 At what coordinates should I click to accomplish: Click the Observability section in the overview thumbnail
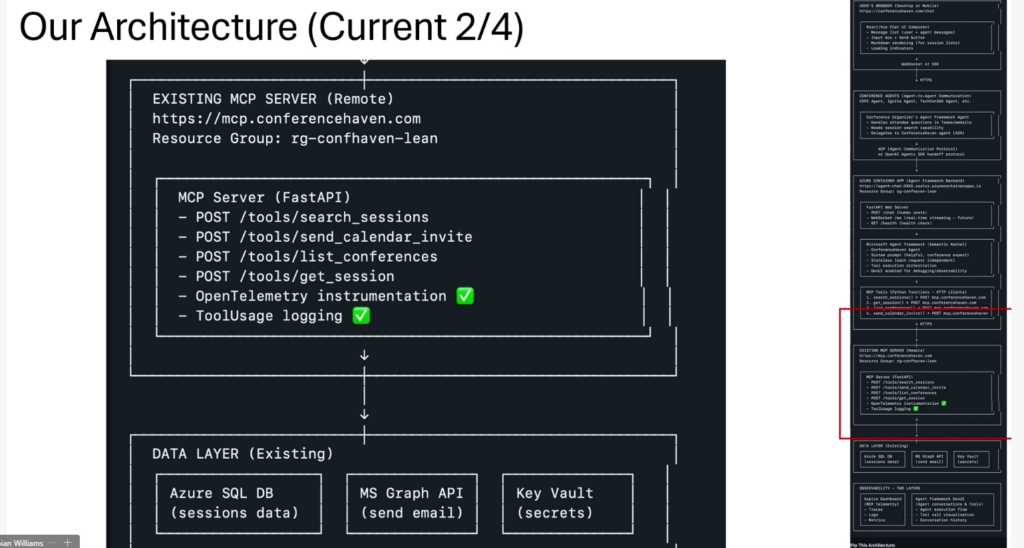pyautogui.click(x=930, y=508)
